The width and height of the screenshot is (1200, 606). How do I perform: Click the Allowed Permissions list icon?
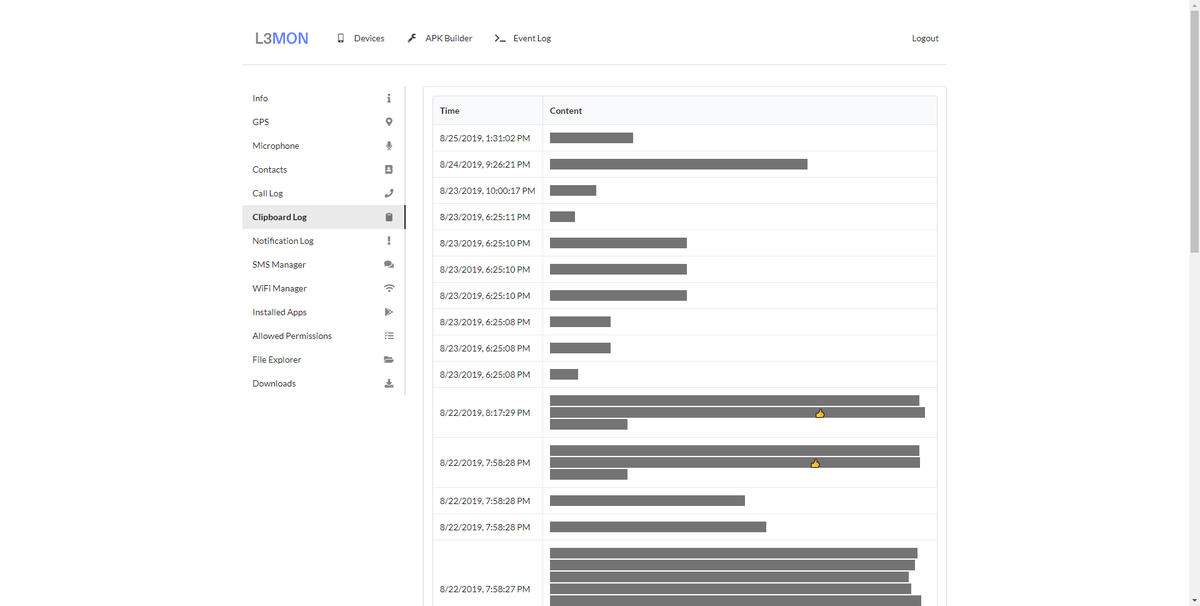coord(389,336)
